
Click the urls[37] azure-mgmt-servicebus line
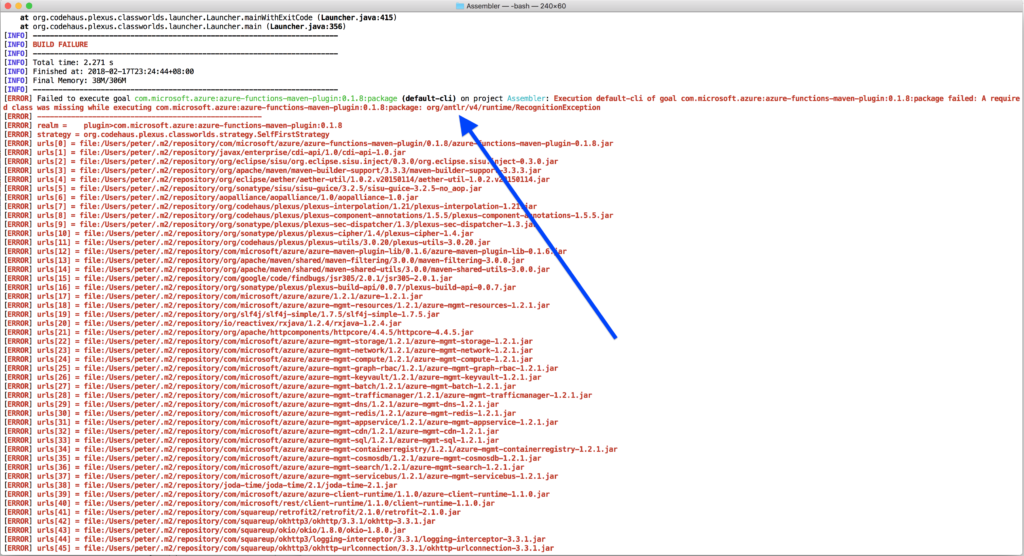click(x=281, y=476)
